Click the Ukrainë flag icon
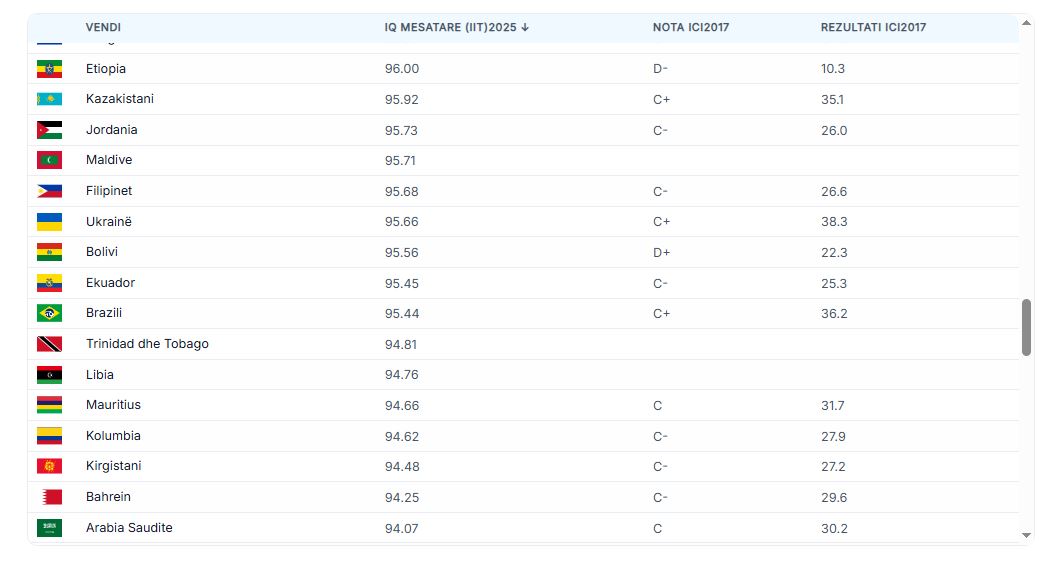Viewport: 1043px width, 562px height. coord(49,222)
